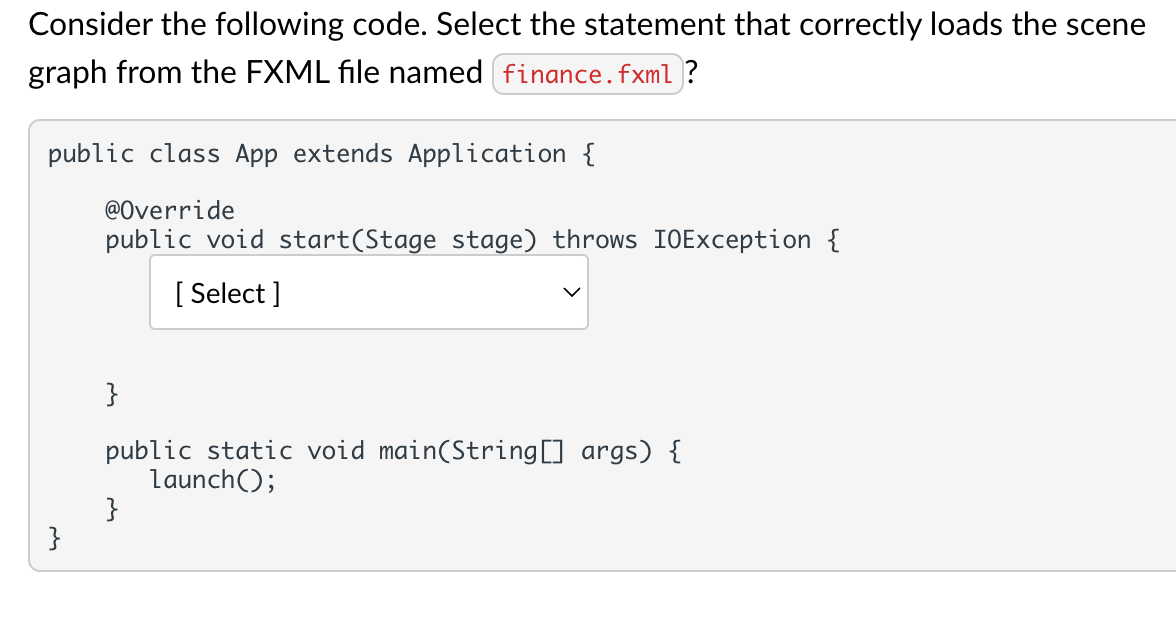Click the word FXML in the question

(x=288, y=73)
